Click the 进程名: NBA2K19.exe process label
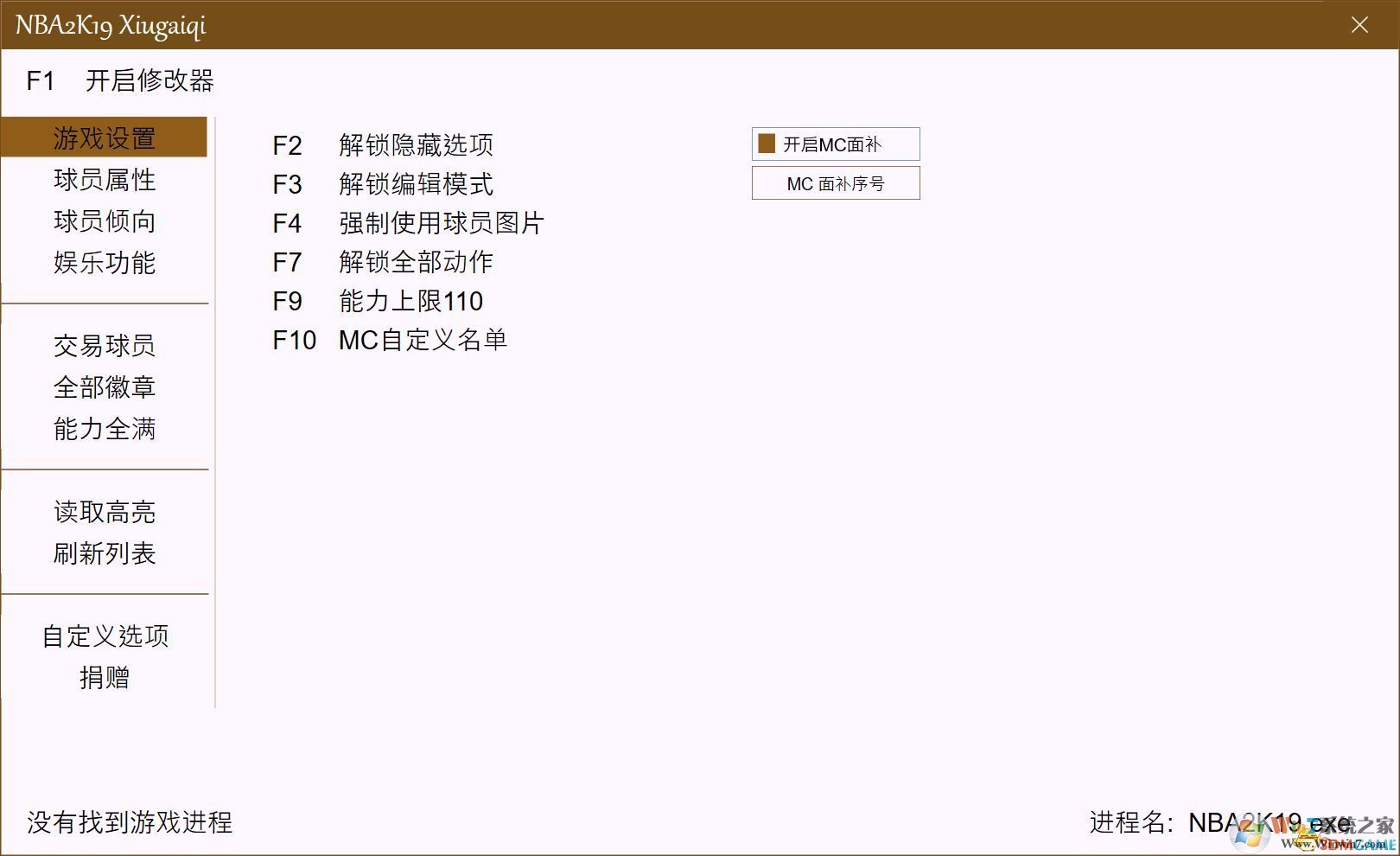Viewport: 1400px width, 856px height. click(1219, 822)
